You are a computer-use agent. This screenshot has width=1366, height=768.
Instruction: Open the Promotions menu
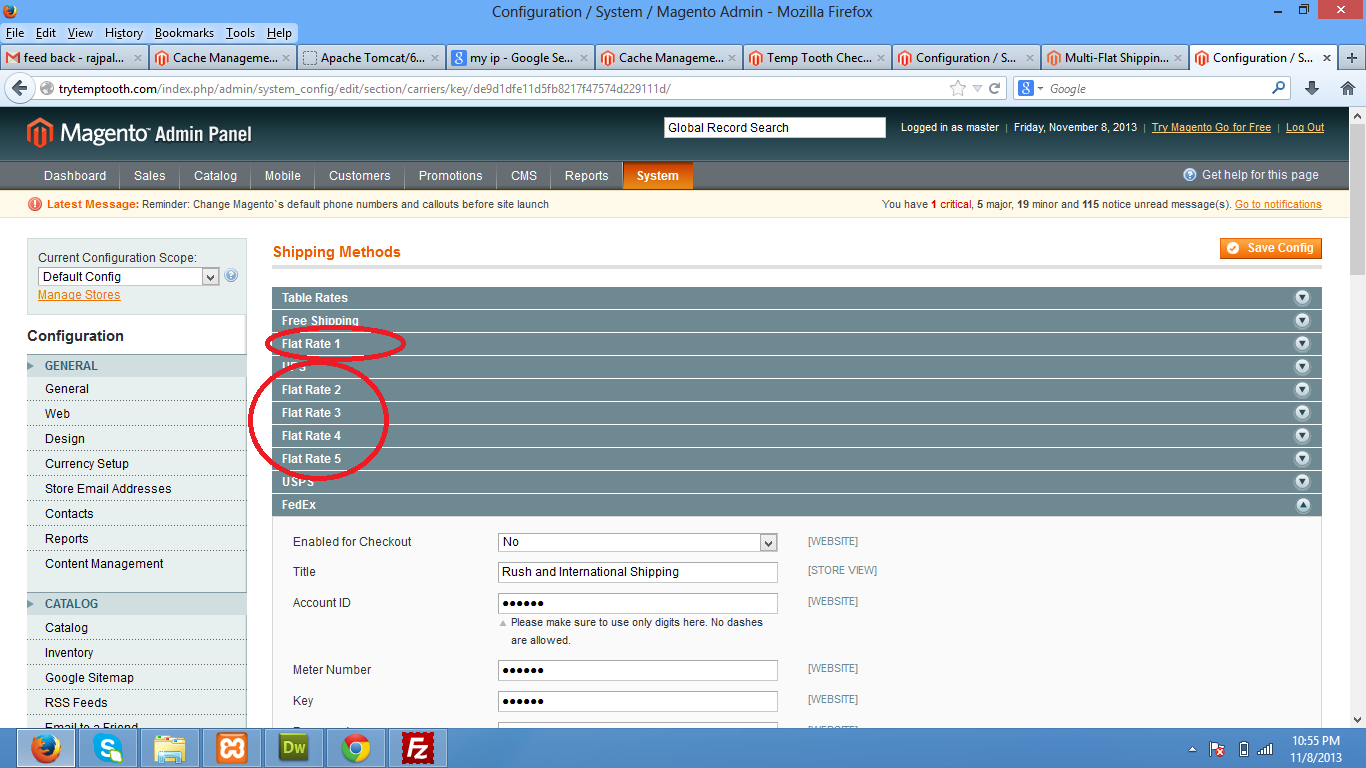[x=450, y=176]
